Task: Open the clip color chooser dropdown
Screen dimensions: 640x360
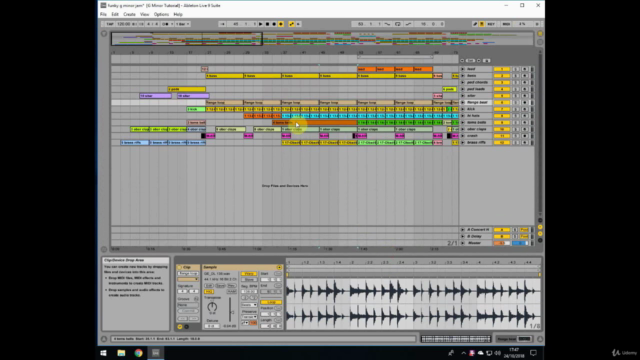Action: click(188, 279)
